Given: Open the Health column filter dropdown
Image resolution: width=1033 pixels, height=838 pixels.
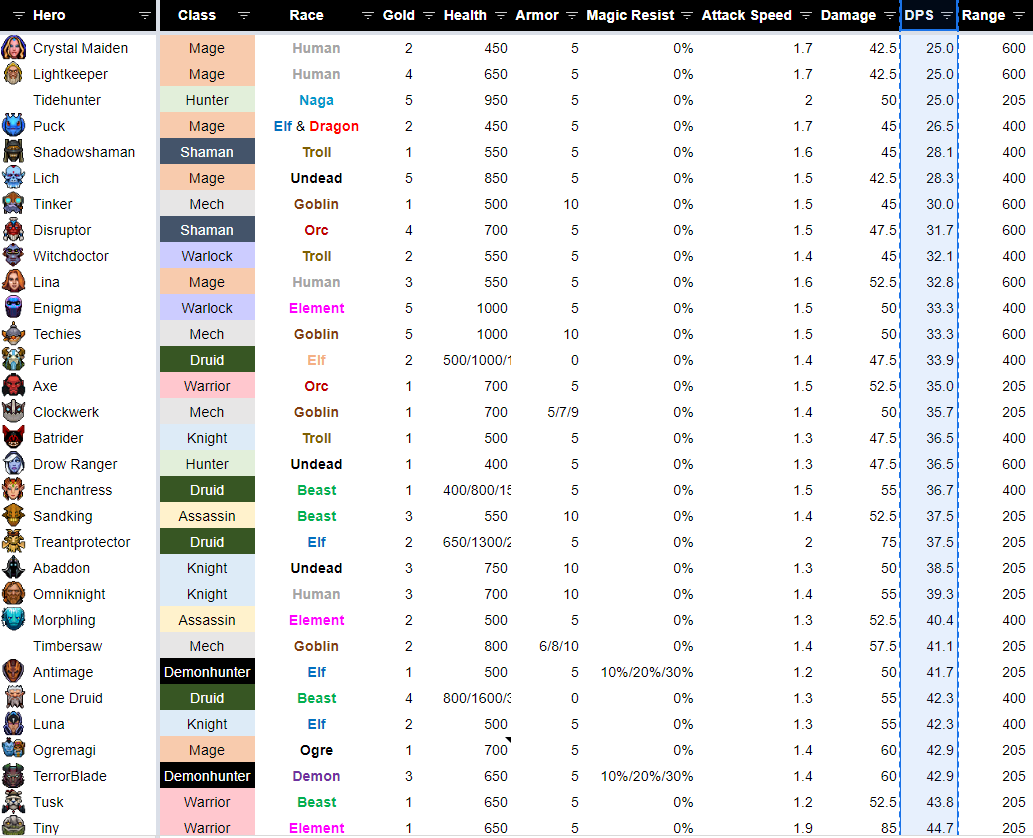Looking at the screenshot, I should coord(501,15).
